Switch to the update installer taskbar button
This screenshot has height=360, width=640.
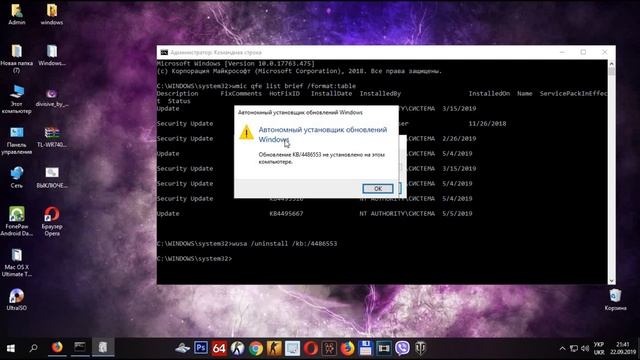103,348
